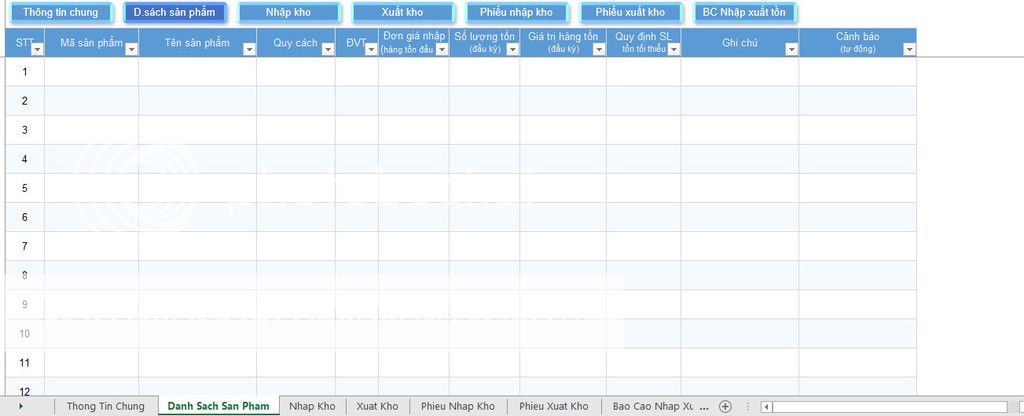Click the sheet tab scroll arrow

coord(21,407)
